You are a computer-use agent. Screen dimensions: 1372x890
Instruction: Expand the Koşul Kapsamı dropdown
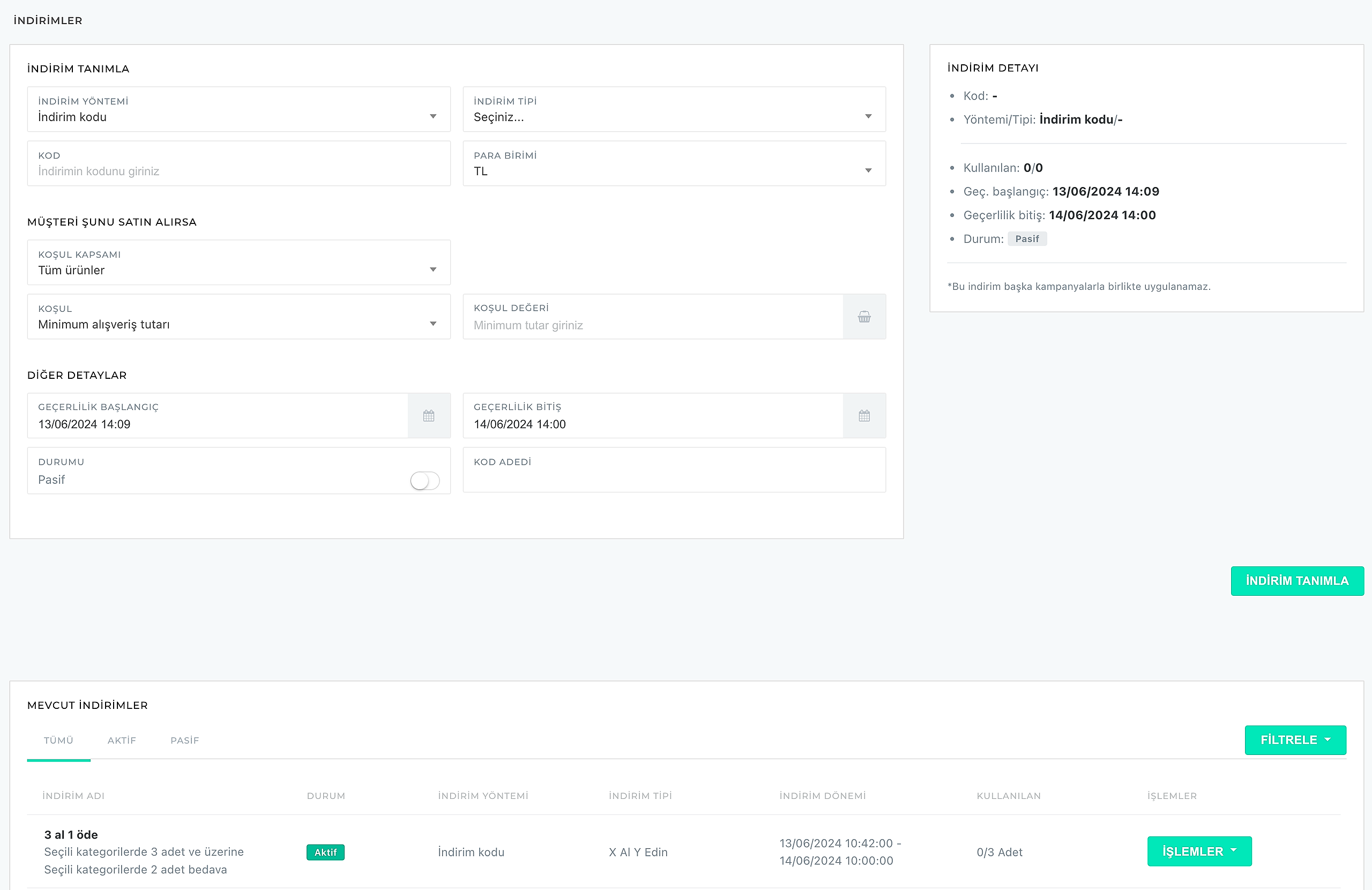(x=238, y=263)
